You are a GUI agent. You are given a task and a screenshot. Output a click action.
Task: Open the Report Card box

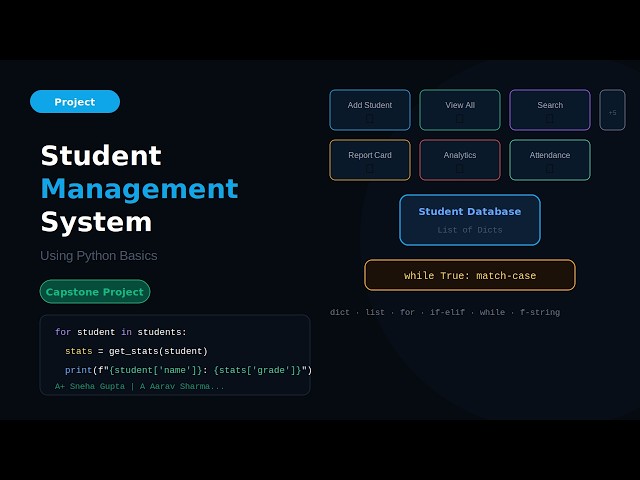point(370,160)
